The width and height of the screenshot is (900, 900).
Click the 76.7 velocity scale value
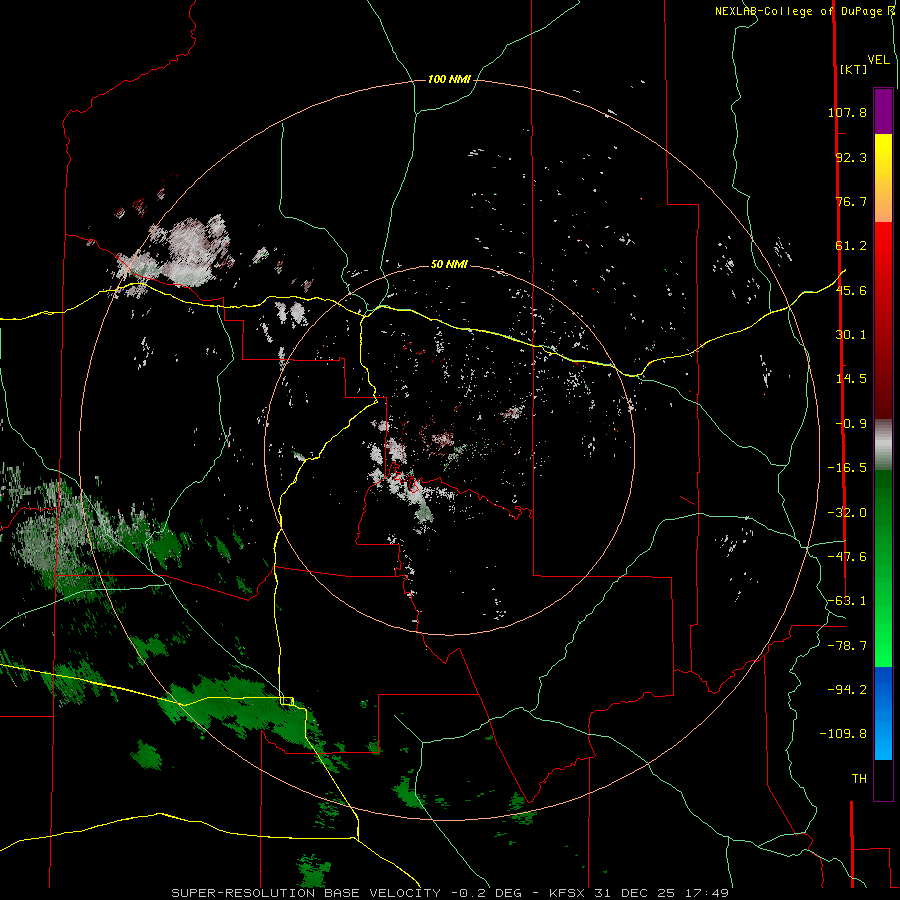[x=851, y=201]
